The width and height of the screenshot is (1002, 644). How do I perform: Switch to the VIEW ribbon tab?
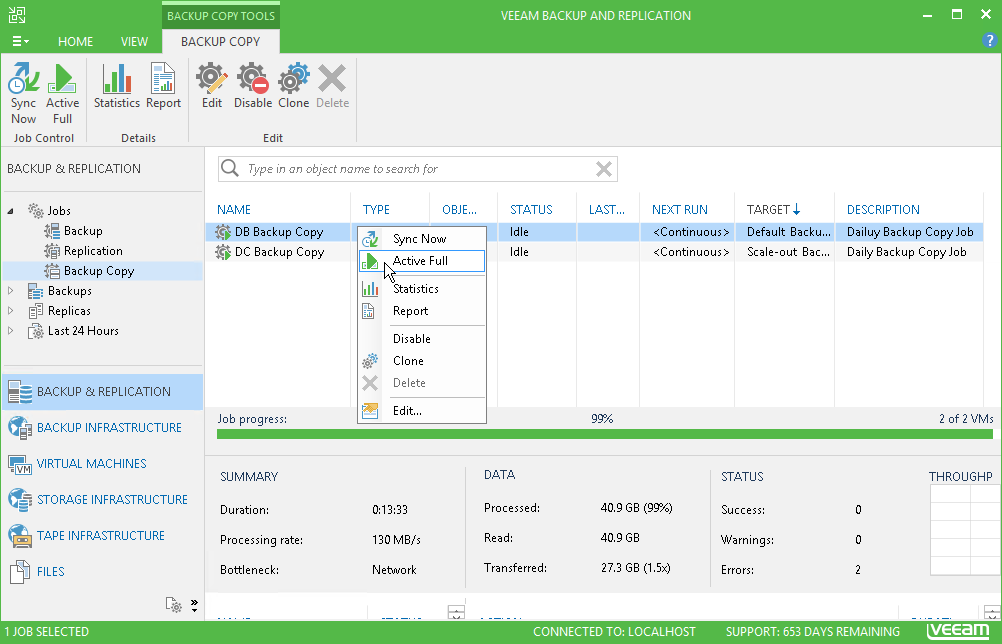[x=134, y=42]
